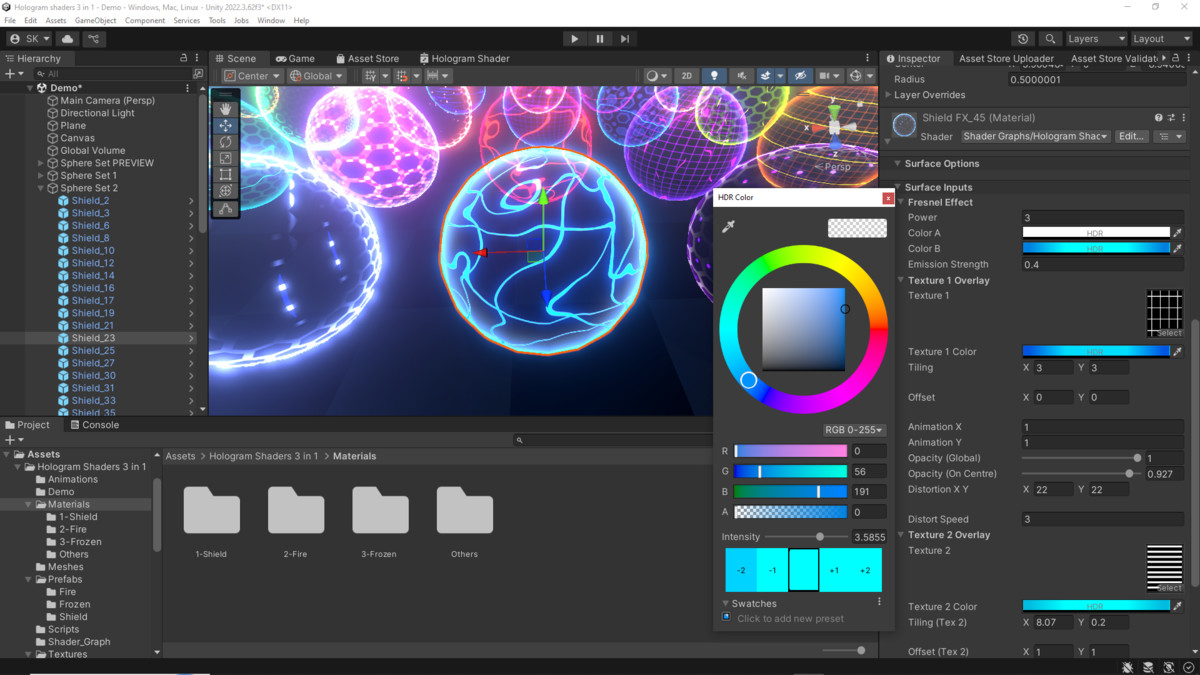Open Hierarchy panel kebab menu
Viewport: 1200px width, 675px height.
coord(197,58)
